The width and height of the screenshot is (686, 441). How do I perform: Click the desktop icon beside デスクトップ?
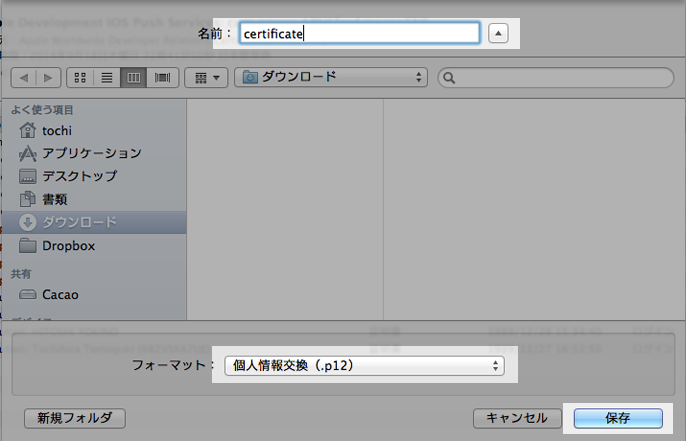(28, 176)
